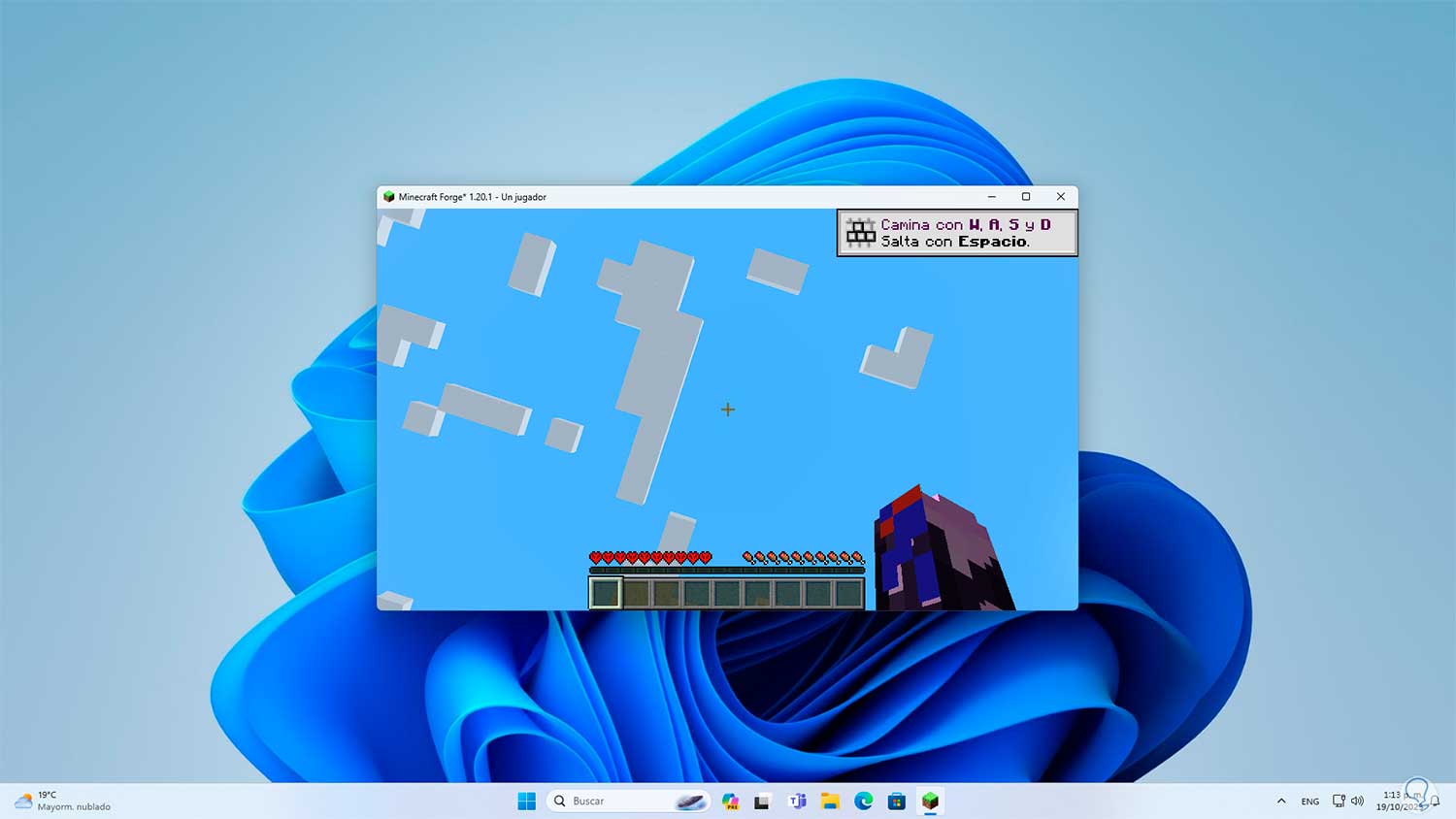The width and height of the screenshot is (1456, 819).
Task: Select the first highlighted hotbar slot
Action: click(x=606, y=592)
